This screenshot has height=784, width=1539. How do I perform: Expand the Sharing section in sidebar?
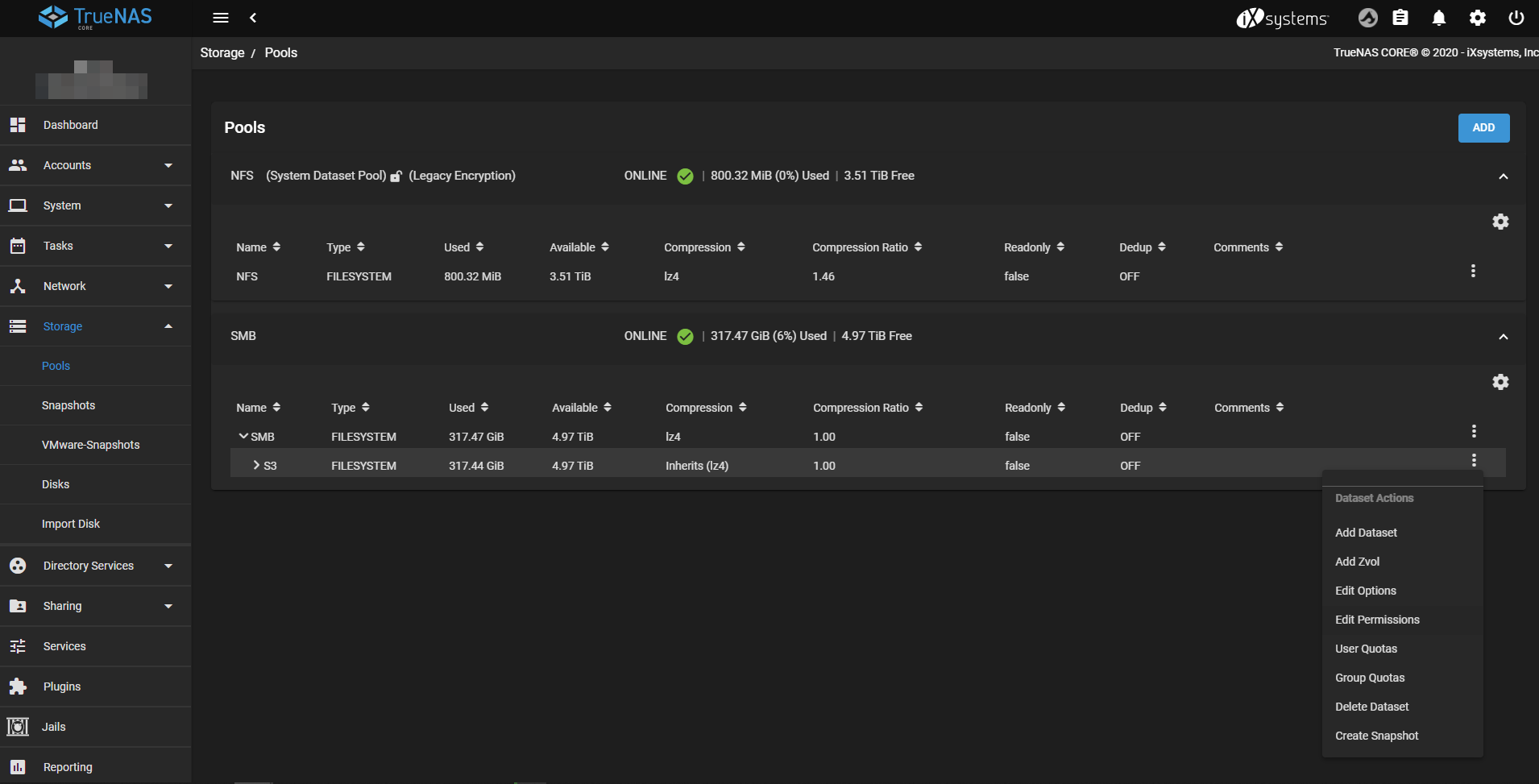[168, 606]
